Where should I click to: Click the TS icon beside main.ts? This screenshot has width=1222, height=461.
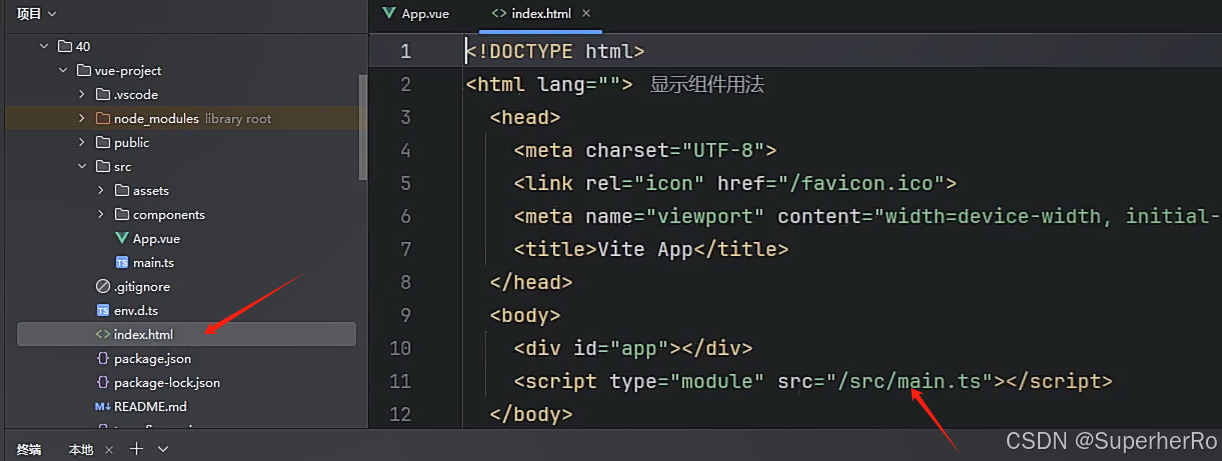pos(122,262)
